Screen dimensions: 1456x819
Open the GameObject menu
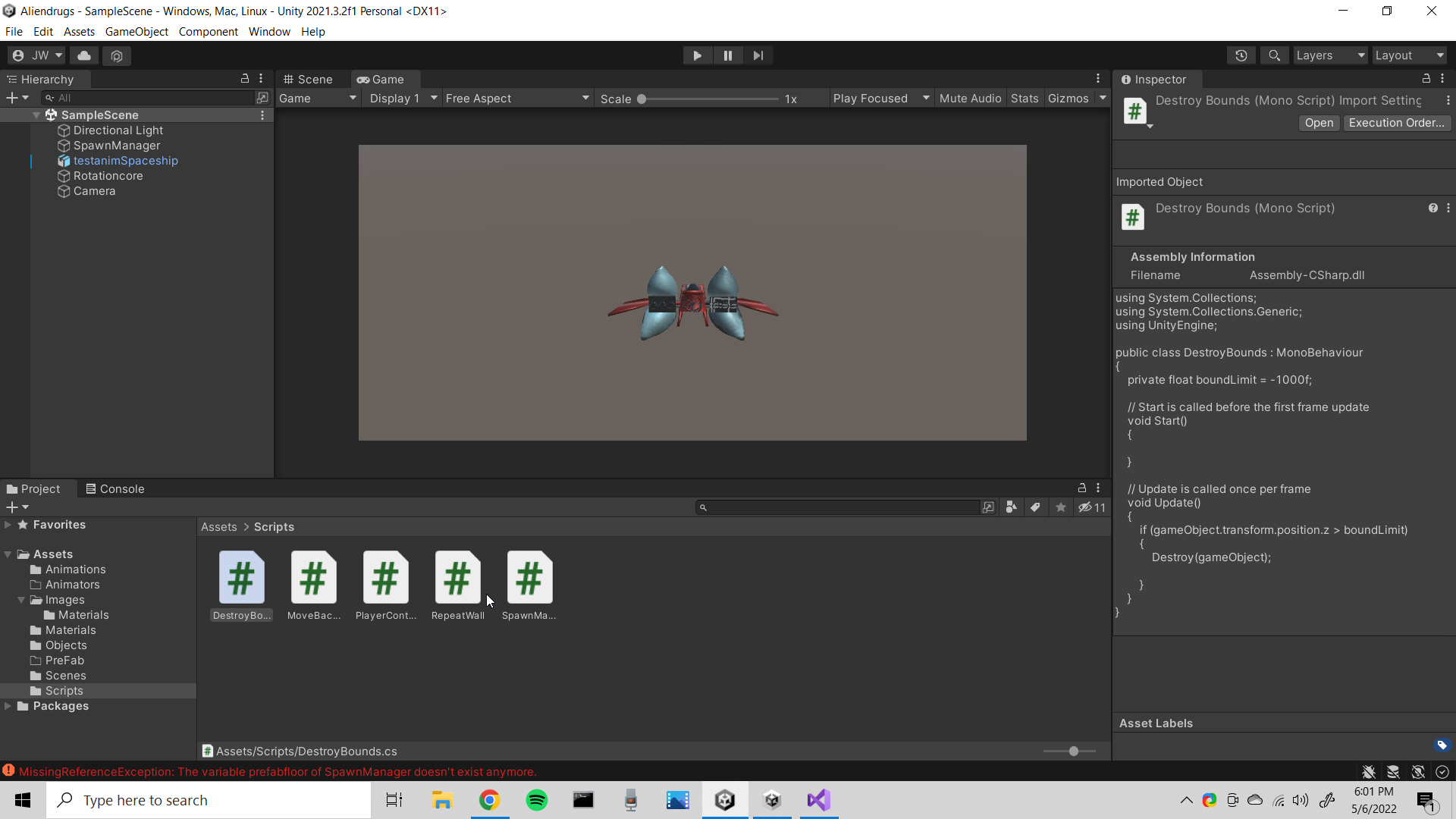(136, 32)
